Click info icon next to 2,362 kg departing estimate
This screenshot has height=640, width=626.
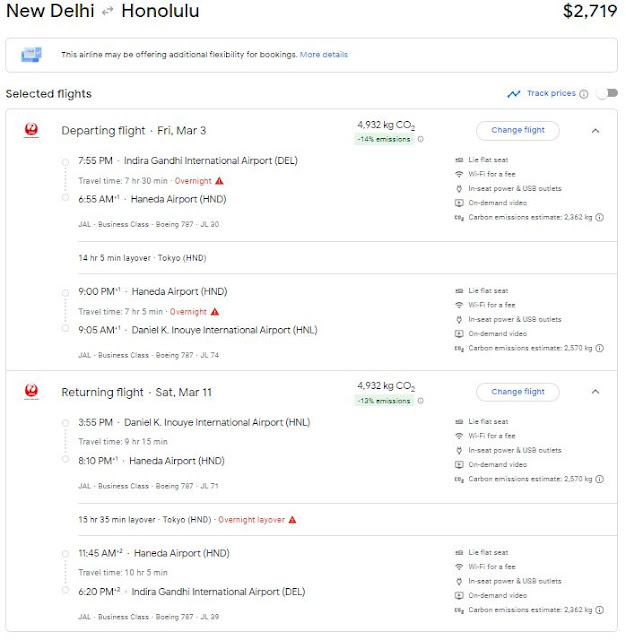point(599,218)
